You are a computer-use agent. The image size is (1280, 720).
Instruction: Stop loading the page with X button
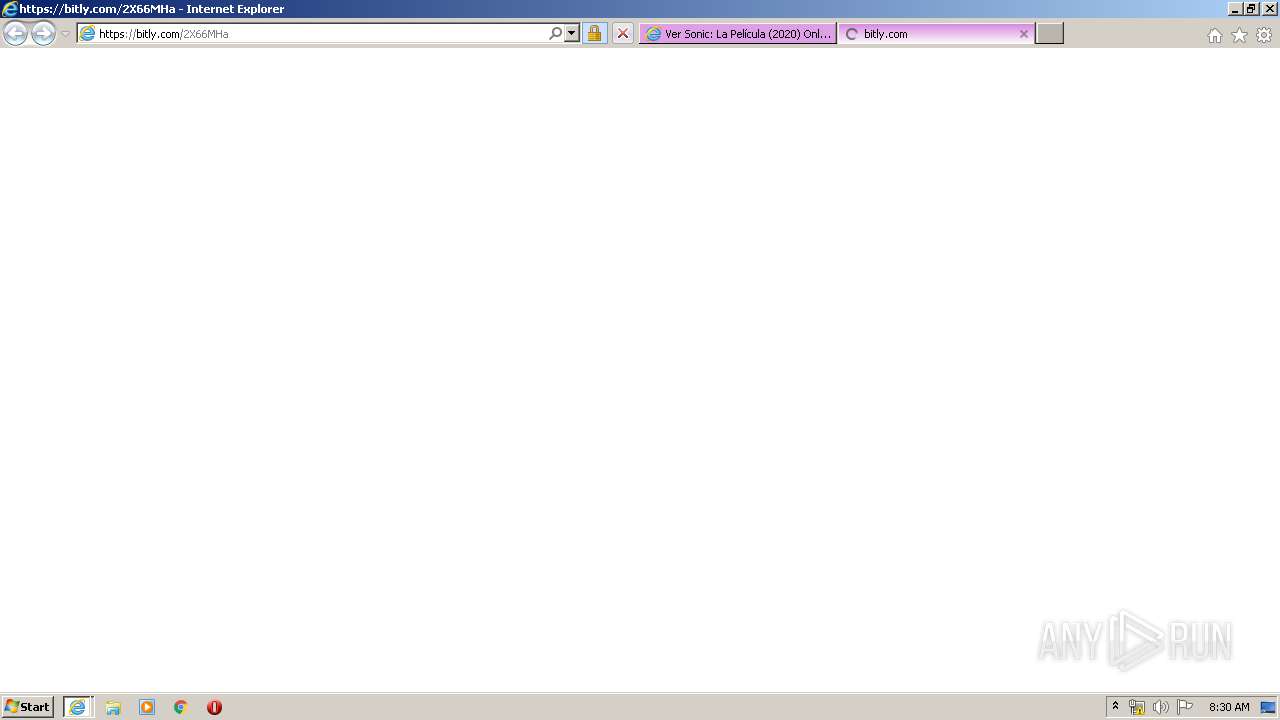(x=623, y=33)
